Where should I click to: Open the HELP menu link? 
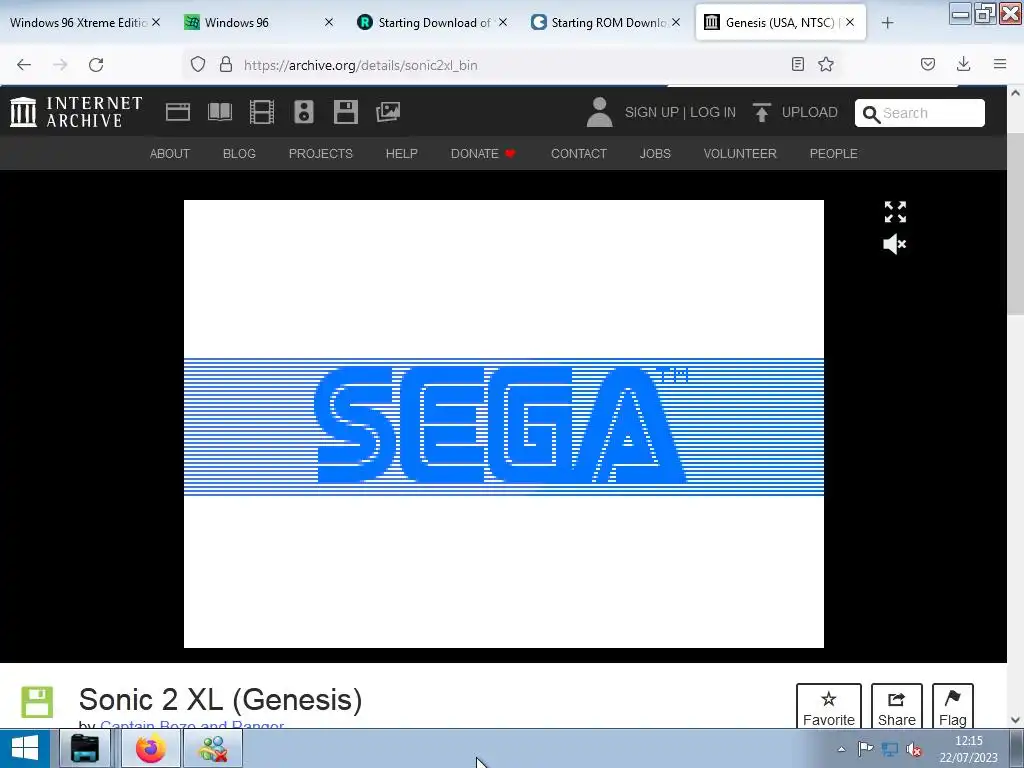pos(402,153)
